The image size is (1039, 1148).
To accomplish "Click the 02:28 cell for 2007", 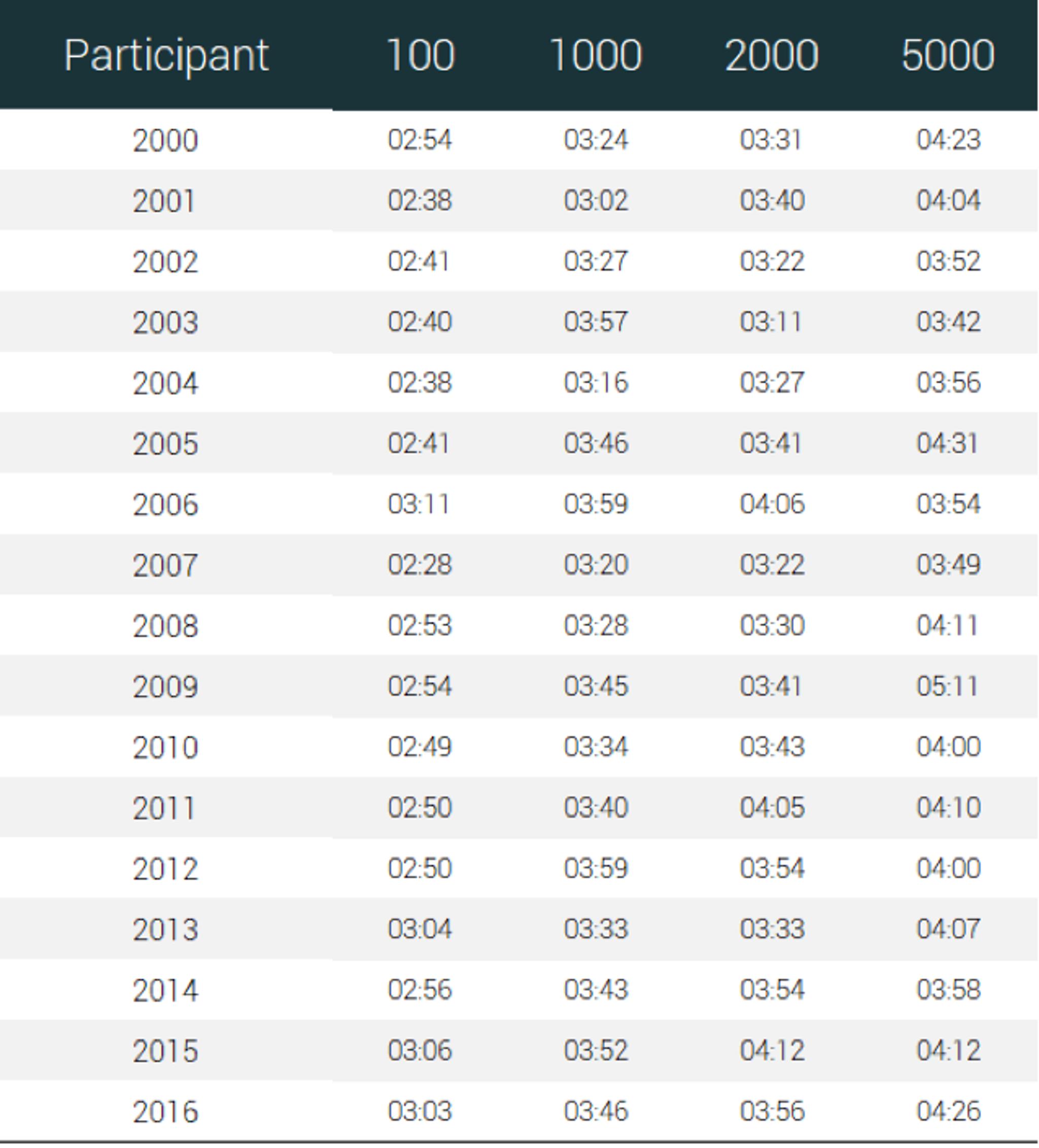I will click(420, 565).
